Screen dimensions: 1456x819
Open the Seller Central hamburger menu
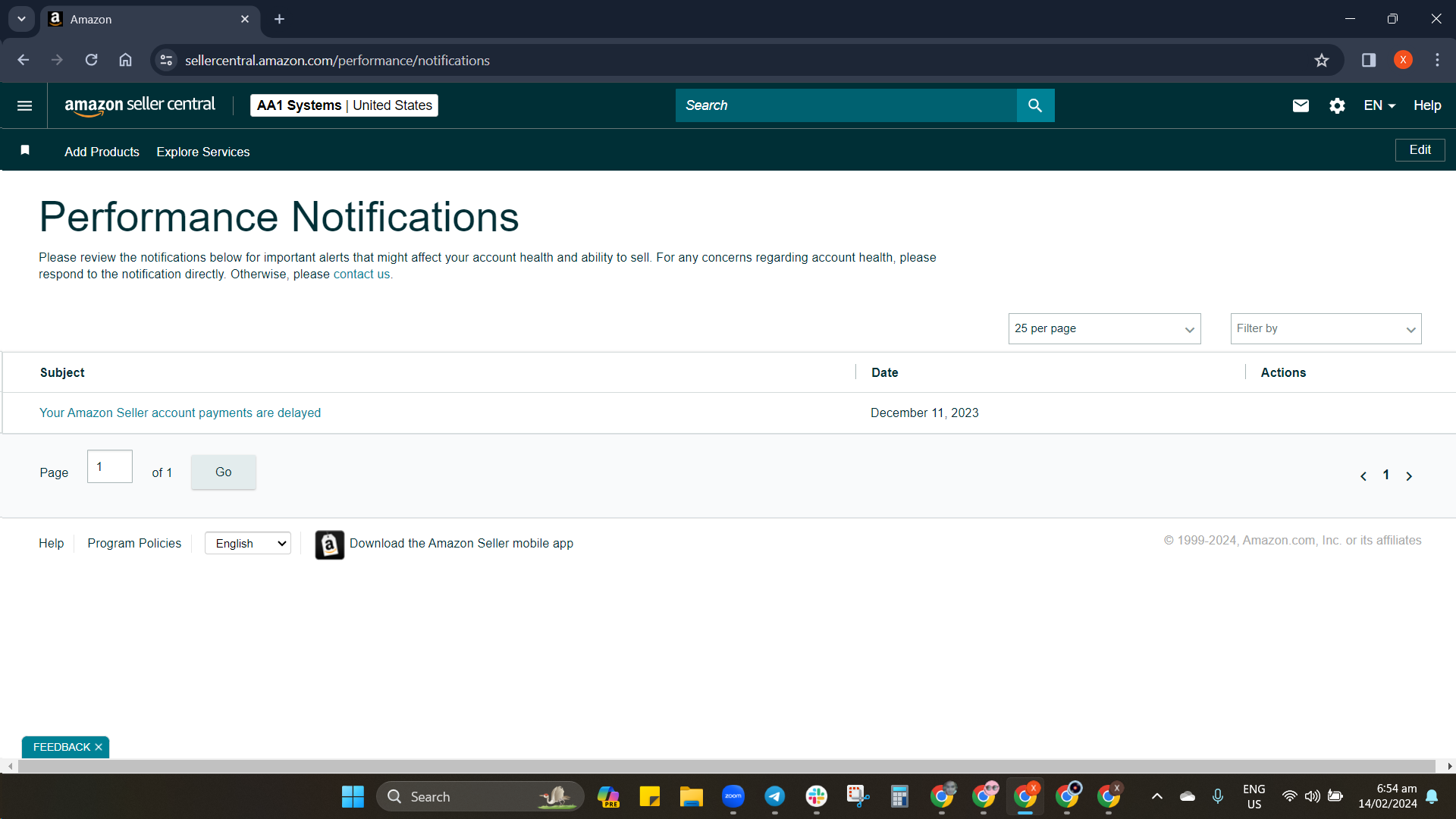(24, 105)
